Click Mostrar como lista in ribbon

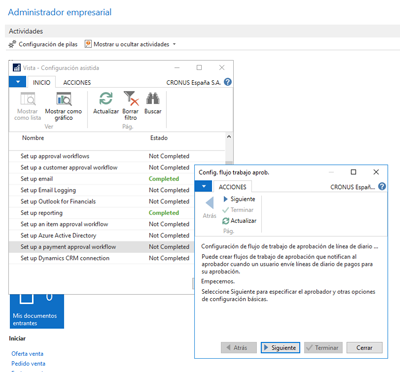(x=28, y=106)
